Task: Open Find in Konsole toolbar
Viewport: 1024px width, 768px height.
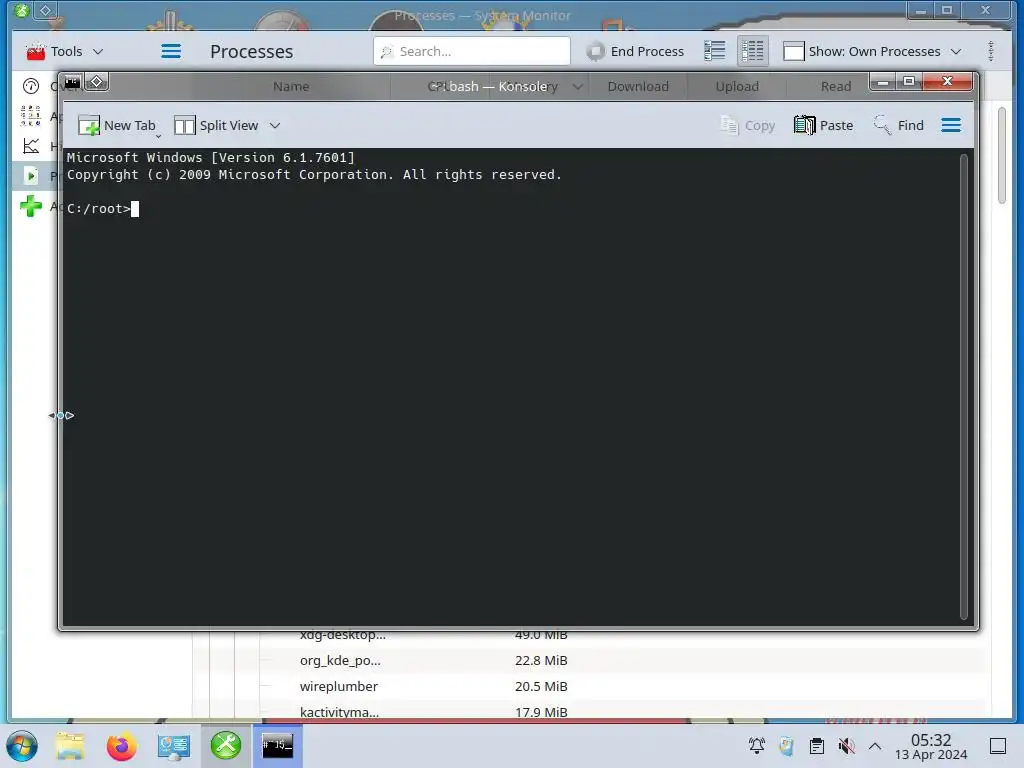Action: (899, 125)
